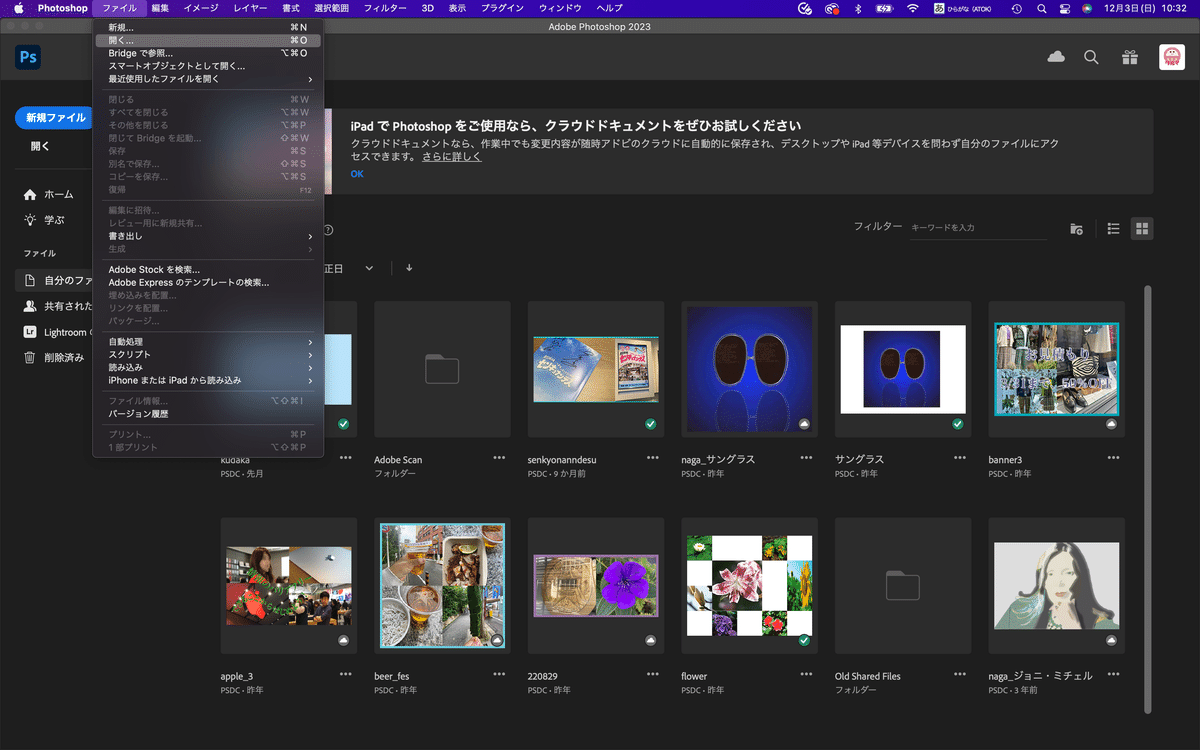Choose 開く... from the File menu
Image resolution: width=1200 pixels, height=750 pixels.
click(x=208, y=40)
